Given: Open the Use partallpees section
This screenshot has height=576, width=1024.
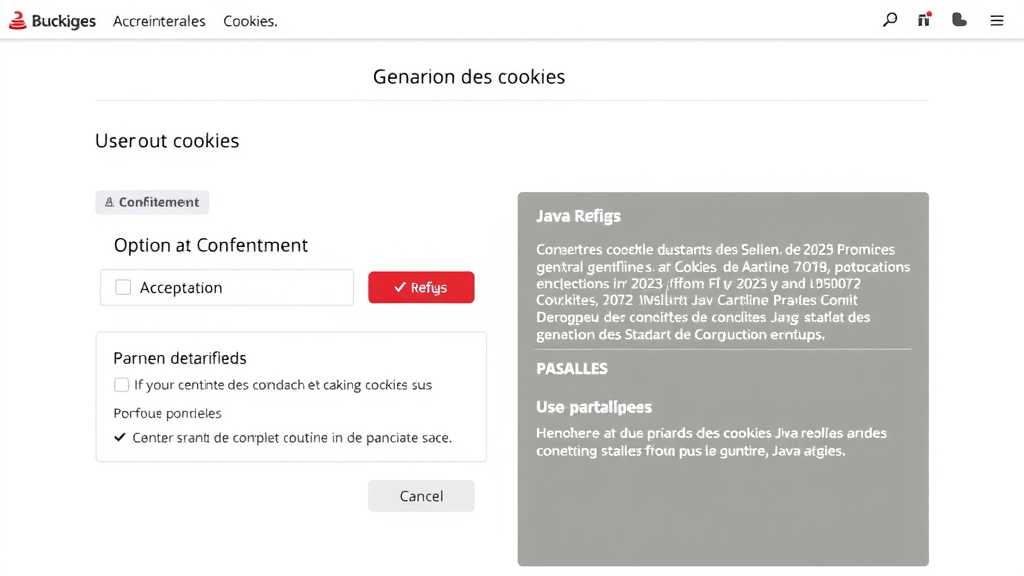Looking at the screenshot, I should tap(594, 407).
